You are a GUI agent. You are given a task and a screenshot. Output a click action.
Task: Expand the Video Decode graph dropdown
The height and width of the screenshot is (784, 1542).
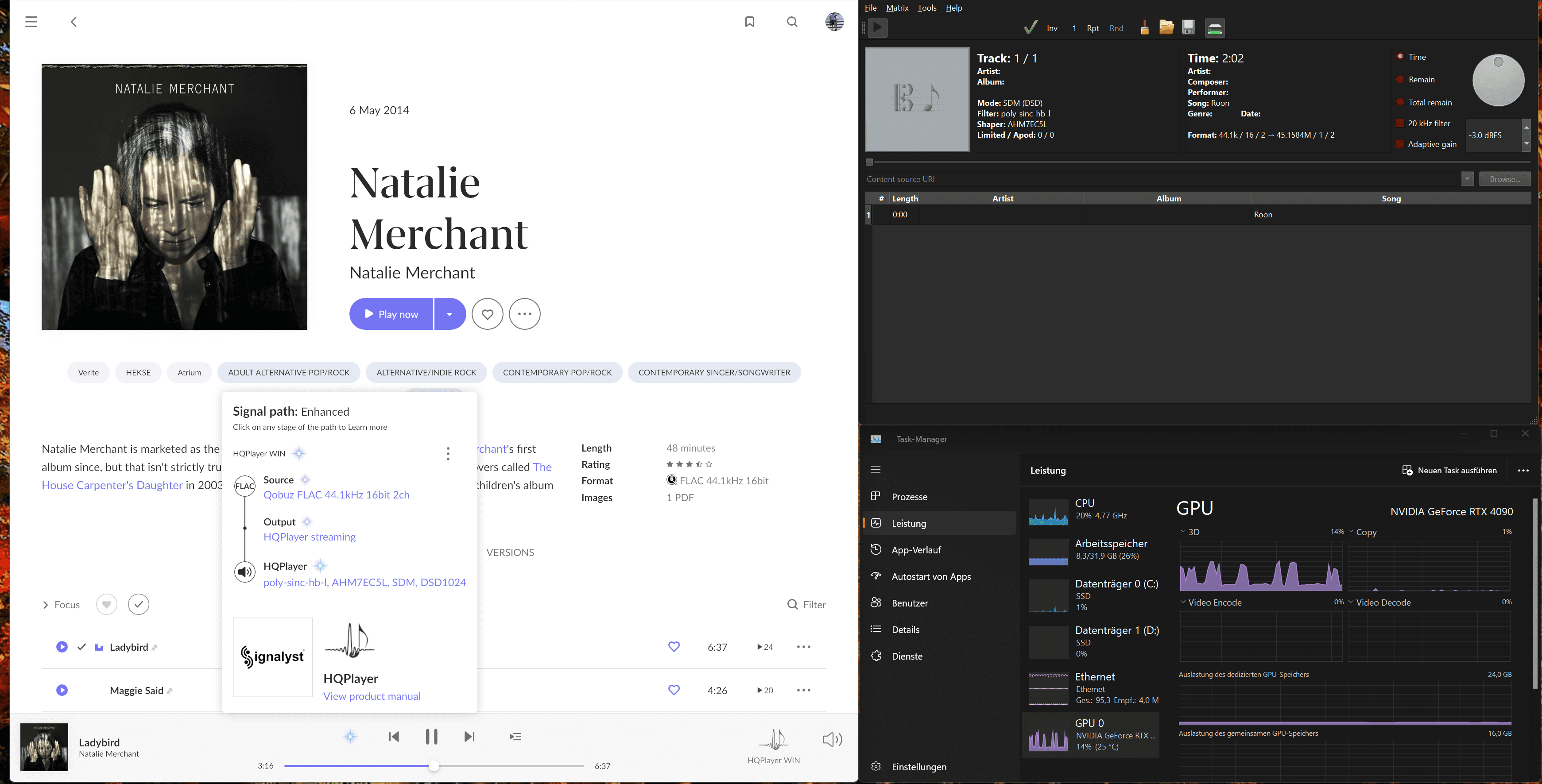tap(1351, 602)
